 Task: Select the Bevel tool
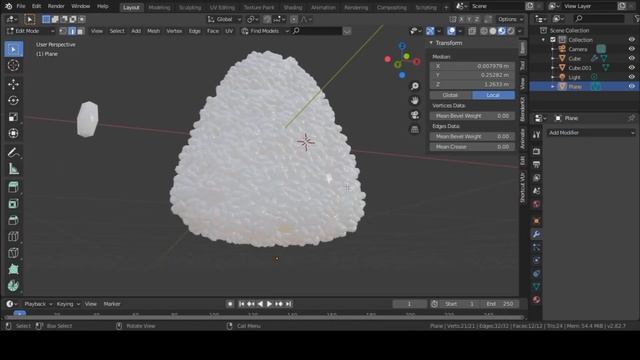[13, 220]
